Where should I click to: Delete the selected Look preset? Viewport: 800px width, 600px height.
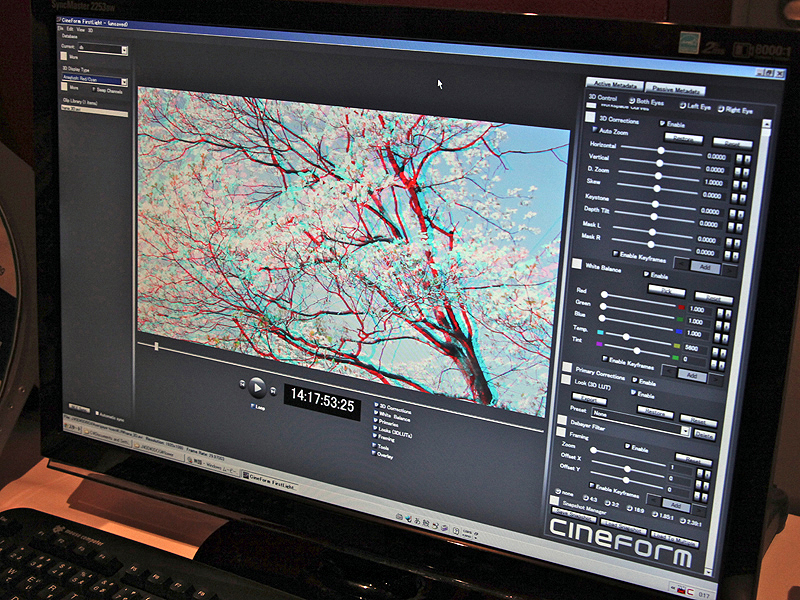[704, 435]
